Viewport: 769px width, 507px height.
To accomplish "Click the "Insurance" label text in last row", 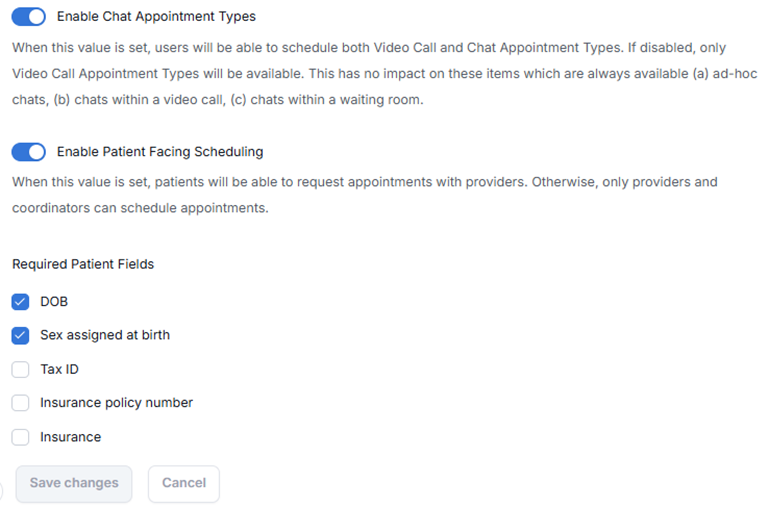I will coord(70,437).
